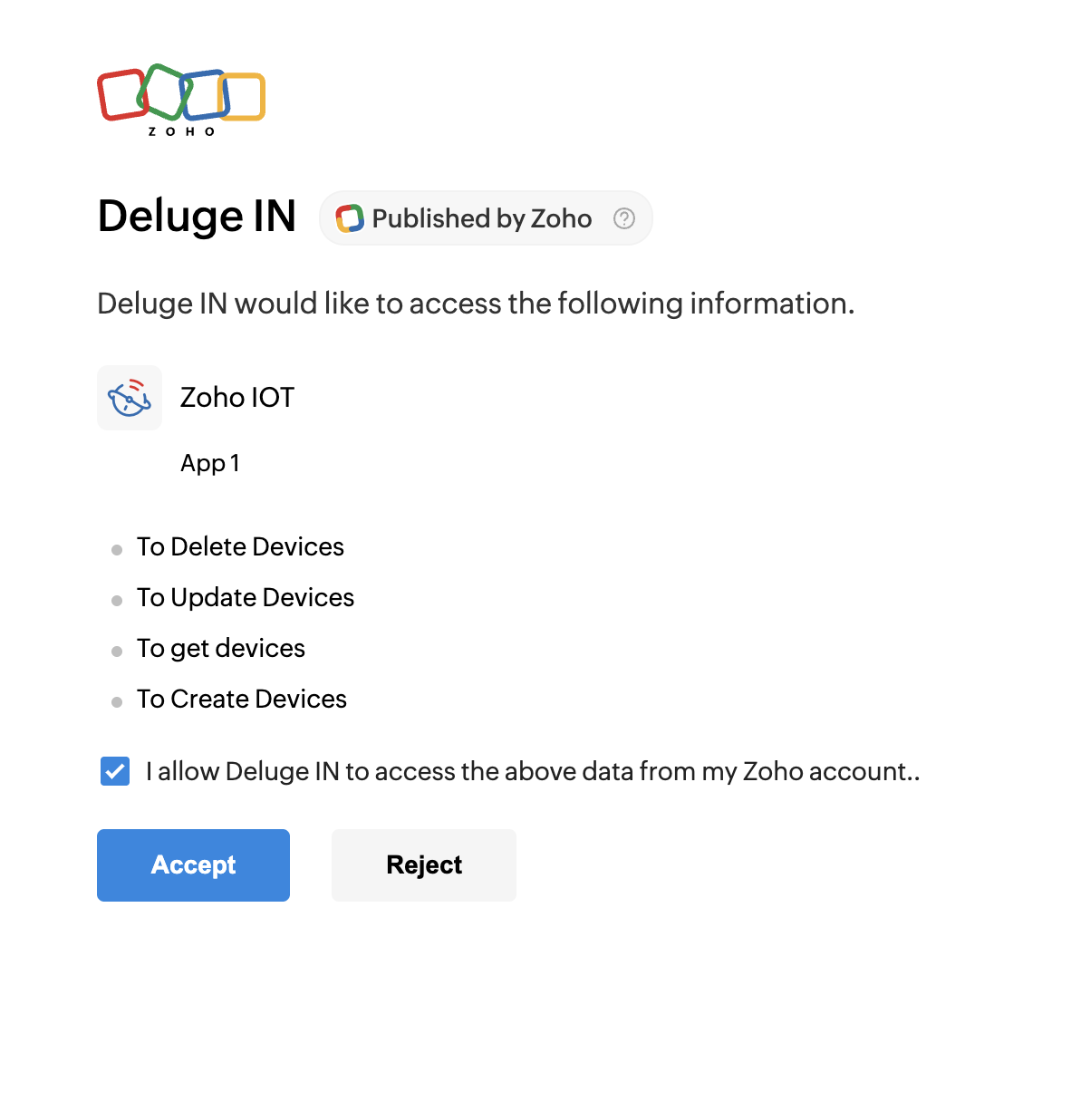Screen dimensions: 1071x1120
Task: Click the App 1 label
Action: (x=210, y=463)
